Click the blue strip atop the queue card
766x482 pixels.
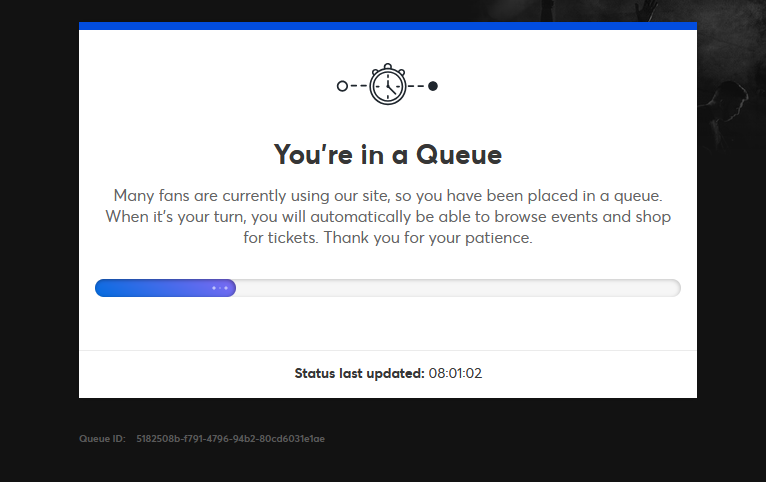(387, 26)
